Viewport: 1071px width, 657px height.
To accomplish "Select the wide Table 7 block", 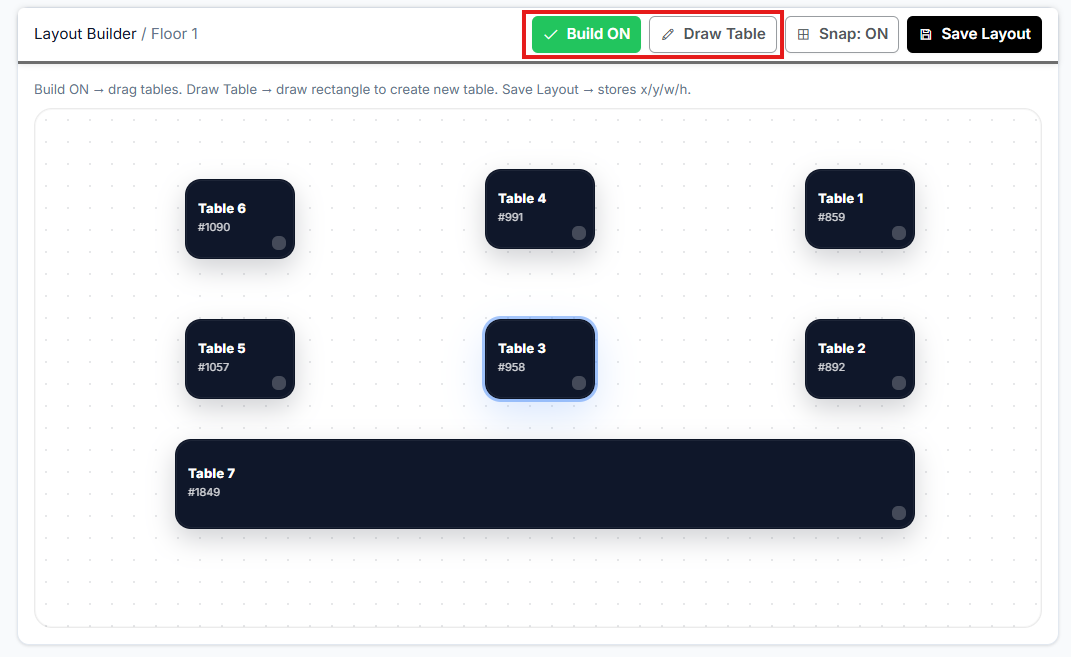I will click(545, 483).
